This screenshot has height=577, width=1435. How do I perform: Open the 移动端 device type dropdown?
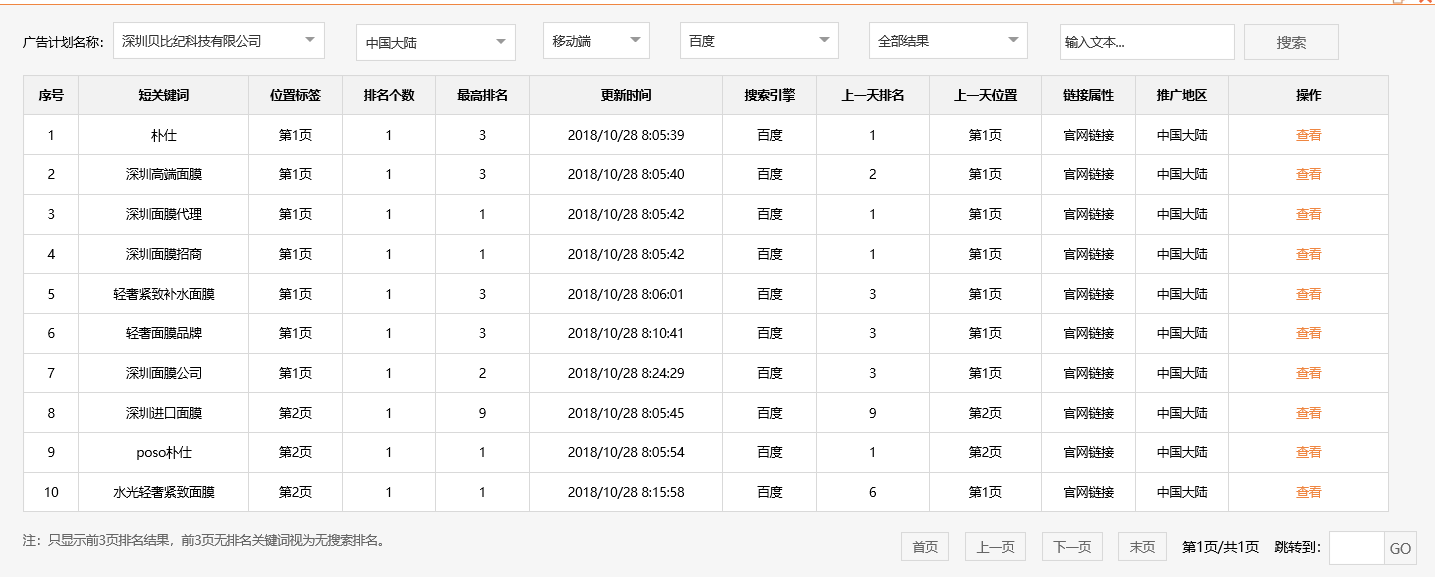pos(595,41)
